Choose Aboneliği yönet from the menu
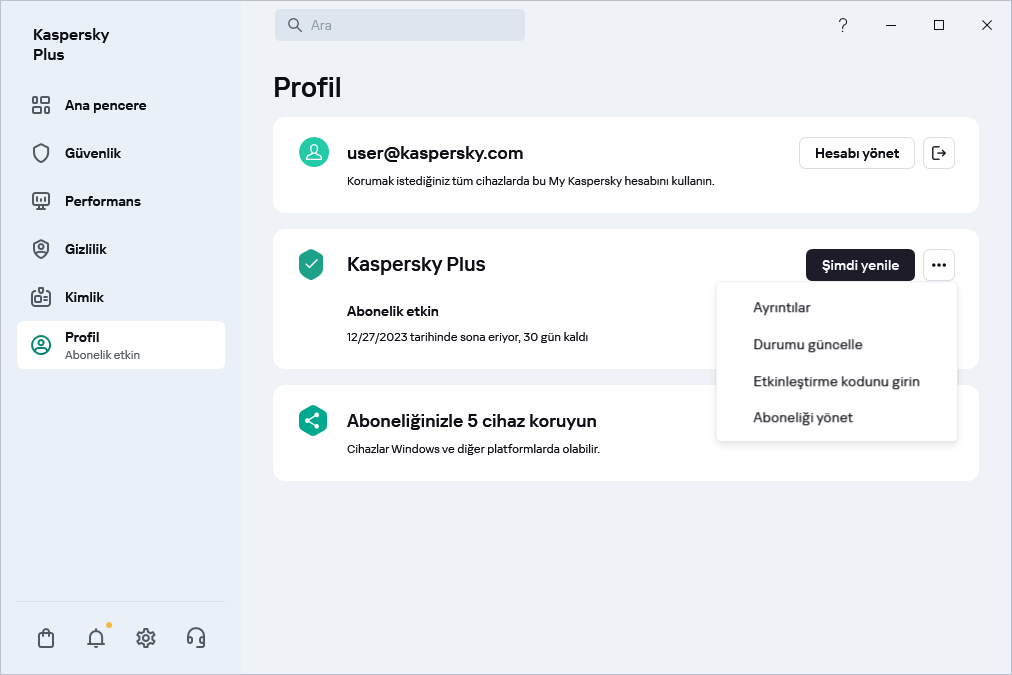 click(803, 418)
